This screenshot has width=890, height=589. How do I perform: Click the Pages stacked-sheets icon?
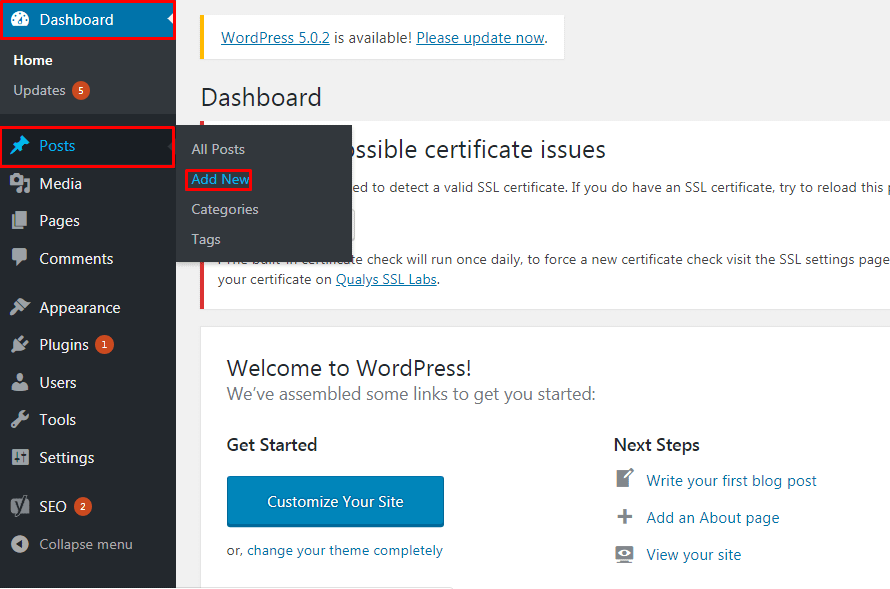click(x=20, y=221)
